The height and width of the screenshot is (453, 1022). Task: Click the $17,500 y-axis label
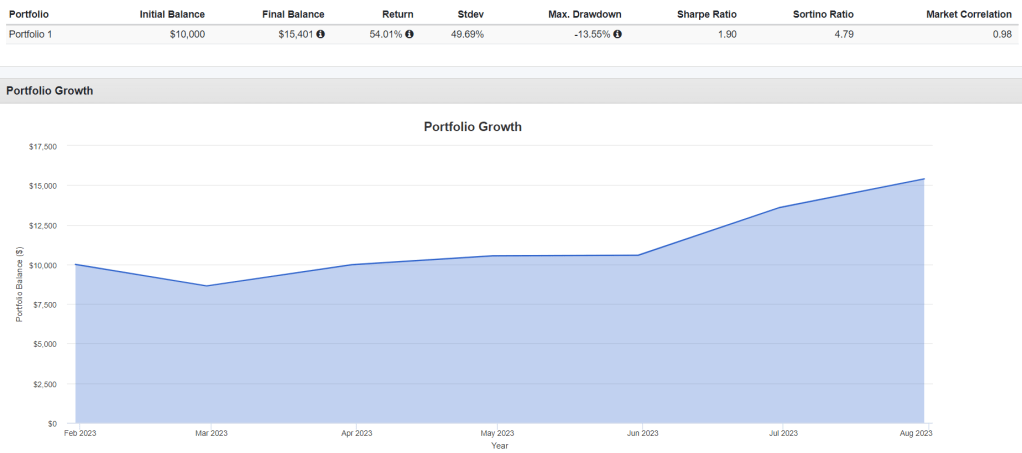point(43,146)
